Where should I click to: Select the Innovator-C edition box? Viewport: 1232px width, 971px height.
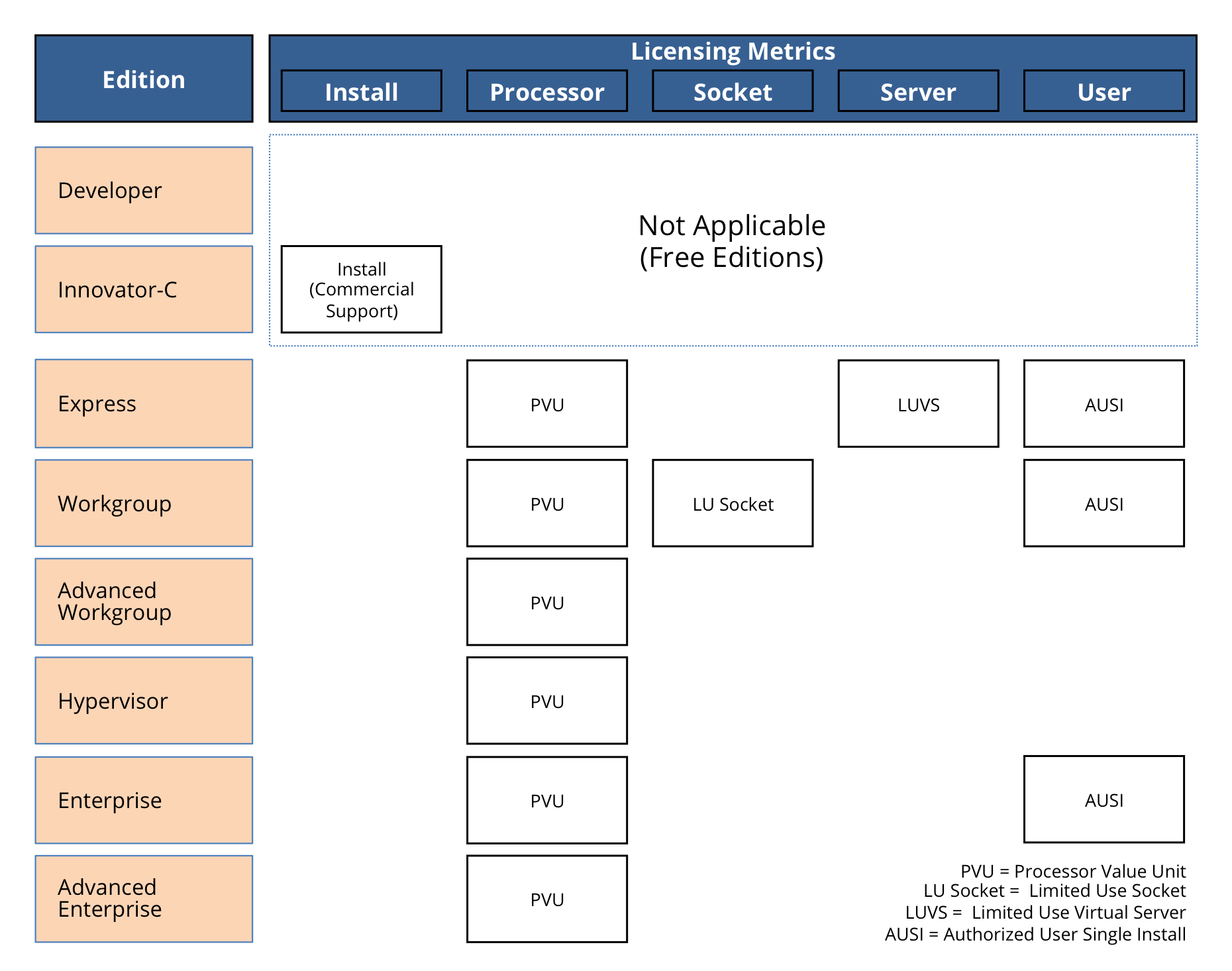pyautogui.click(x=144, y=289)
